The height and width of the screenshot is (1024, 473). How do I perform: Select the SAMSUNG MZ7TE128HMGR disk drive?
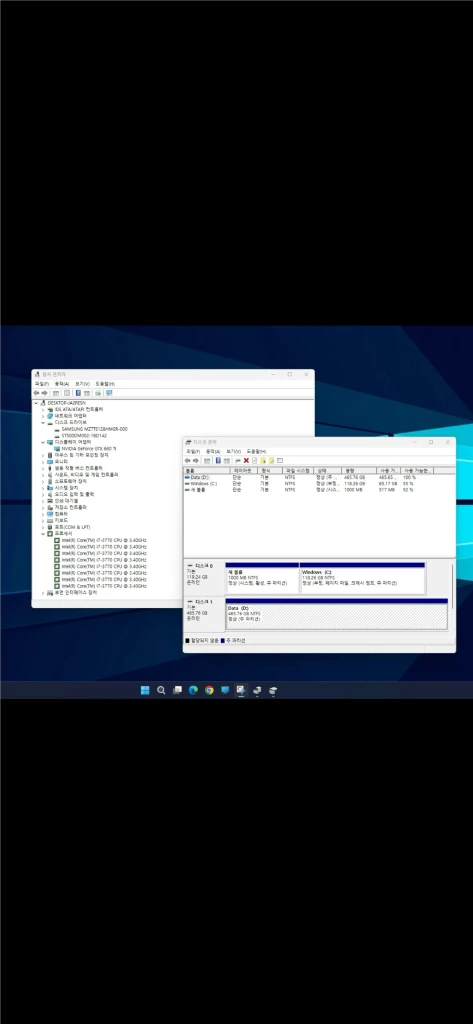pos(94,429)
